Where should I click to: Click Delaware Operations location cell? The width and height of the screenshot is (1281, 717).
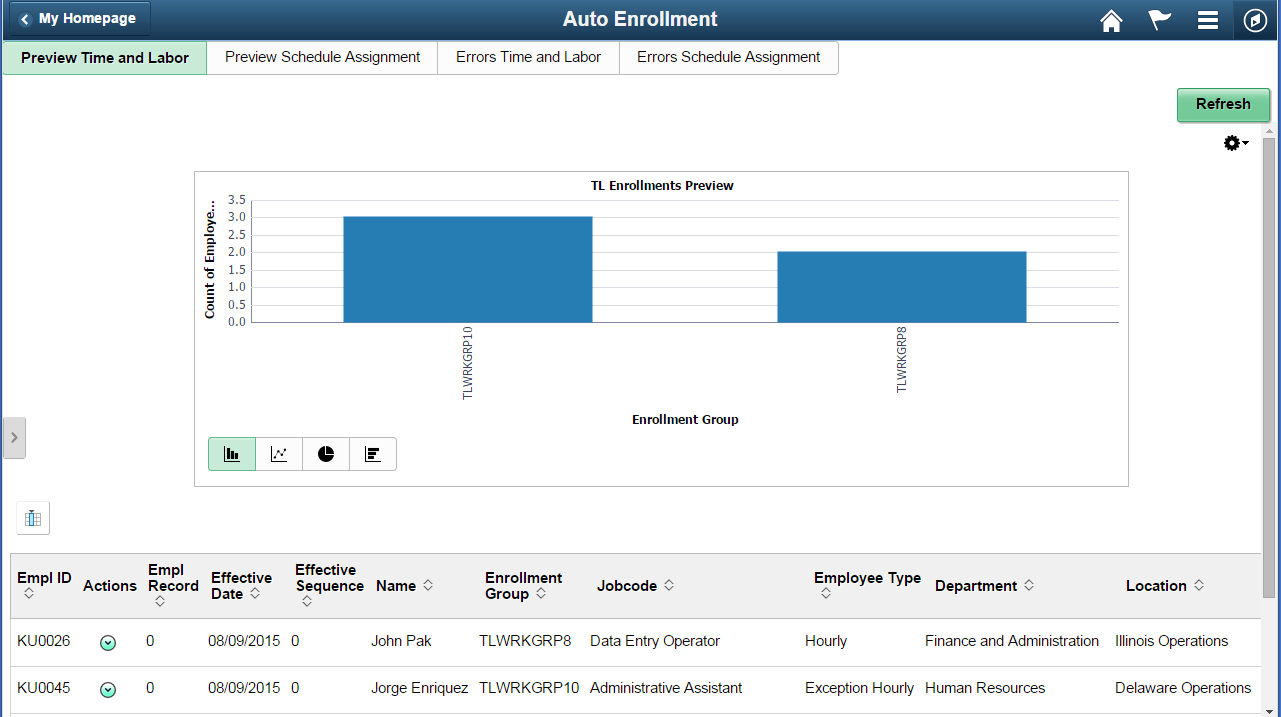(1183, 688)
